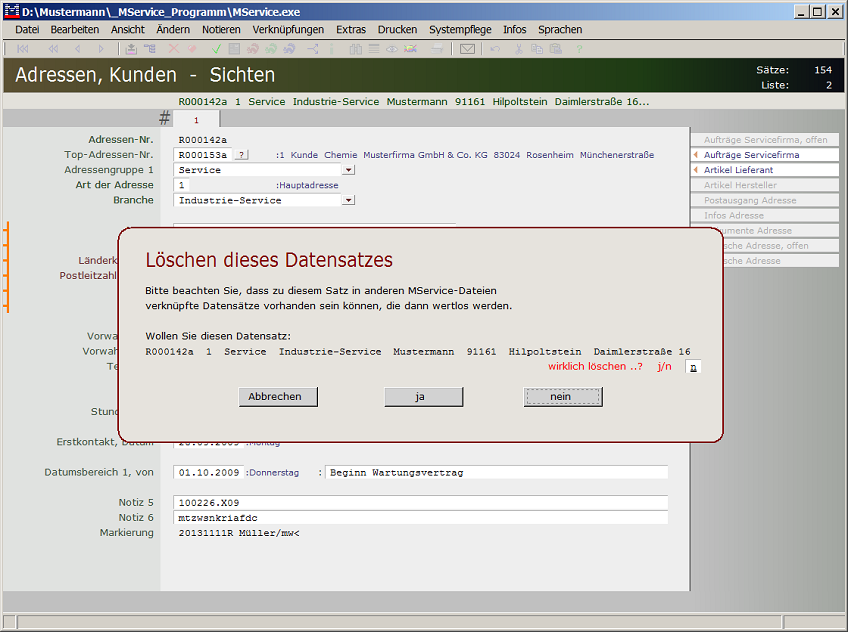Open Aufträge Servicefirma in the sidebar

coord(766,155)
